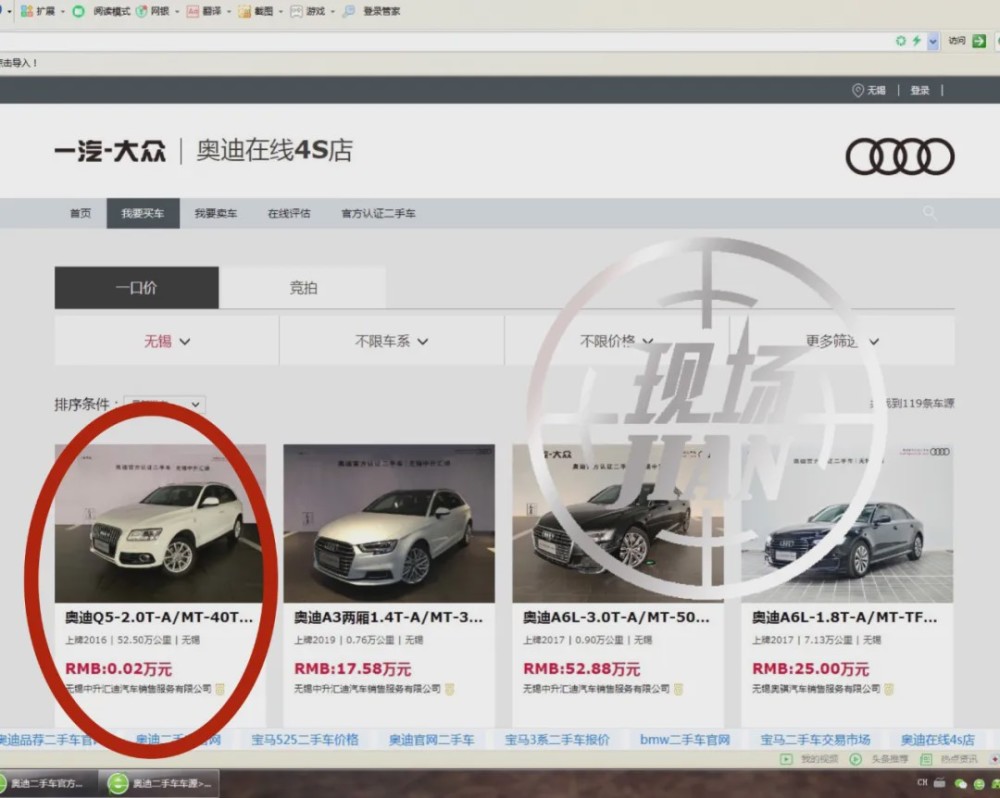Image resolution: width=1000 pixels, height=798 pixels.
Task: Expand the 不限车系 car series dropdown
Action: (392, 341)
